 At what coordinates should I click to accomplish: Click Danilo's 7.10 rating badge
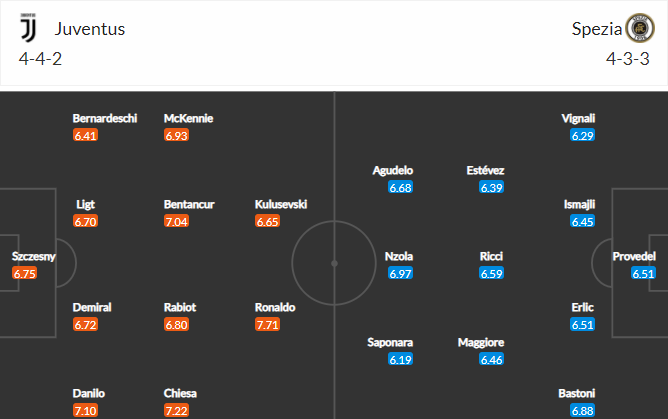click(85, 411)
